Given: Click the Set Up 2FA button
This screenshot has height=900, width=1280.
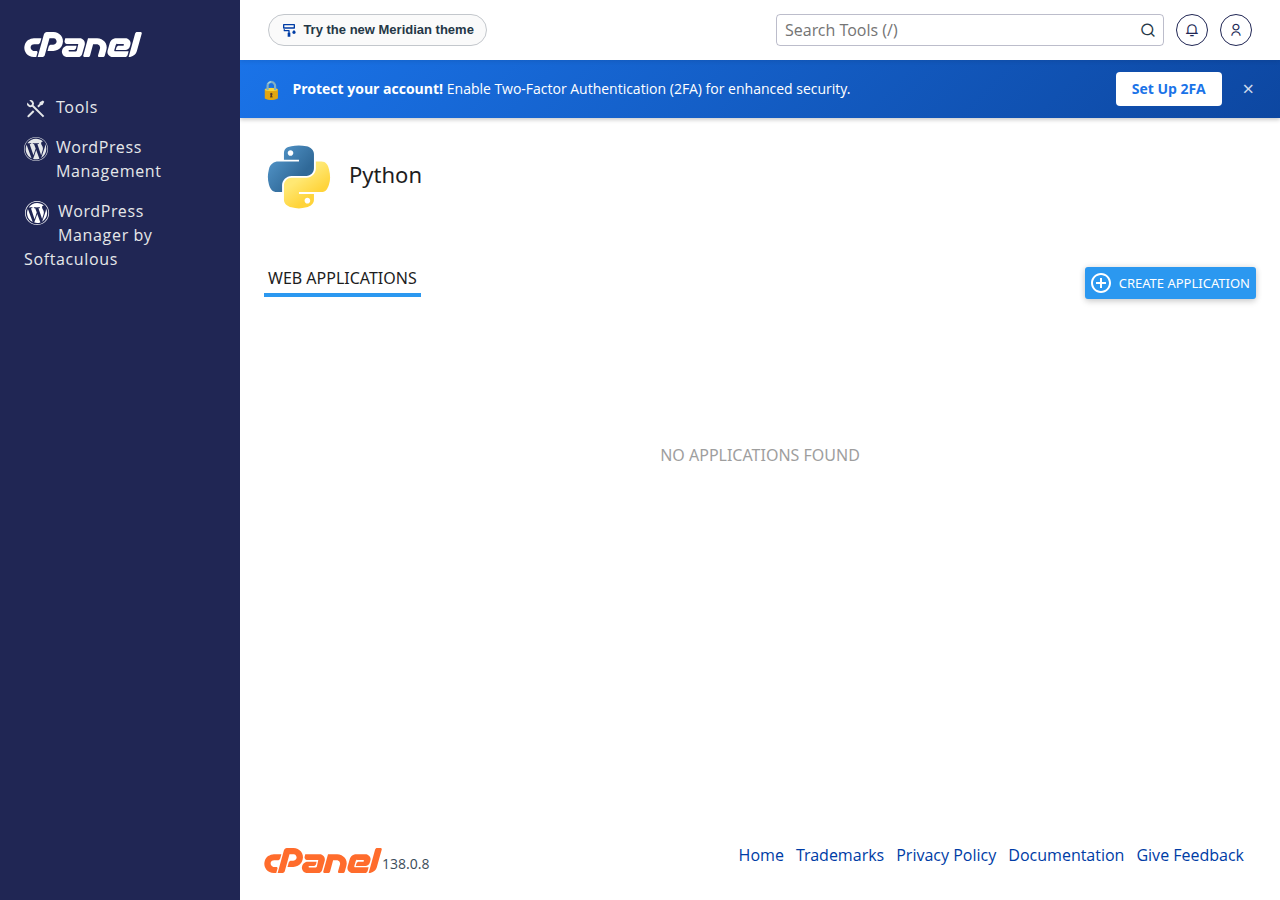Looking at the screenshot, I should point(1169,89).
